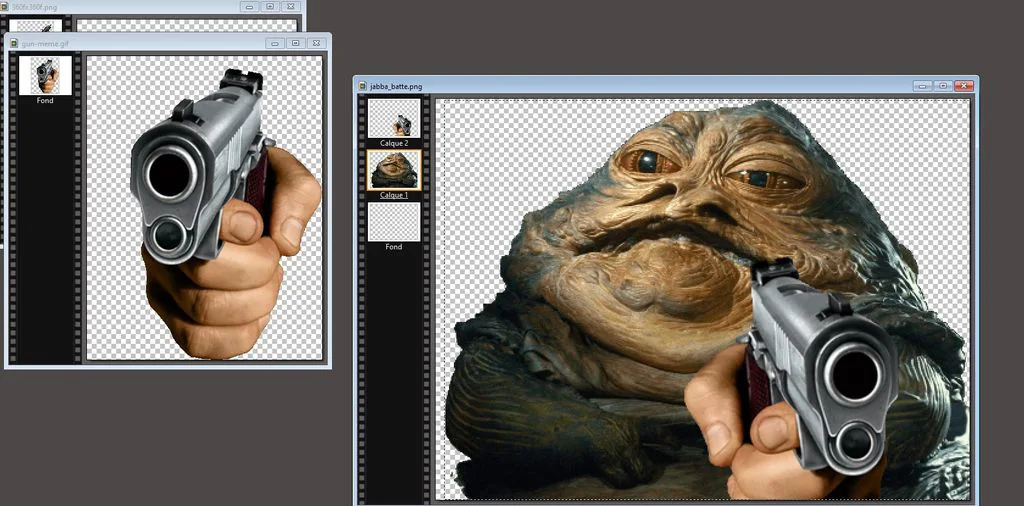This screenshot has height=506, width=1024.
Task: Click the document icon of gun-meme.gif window
Action: (x=14, y=43)
